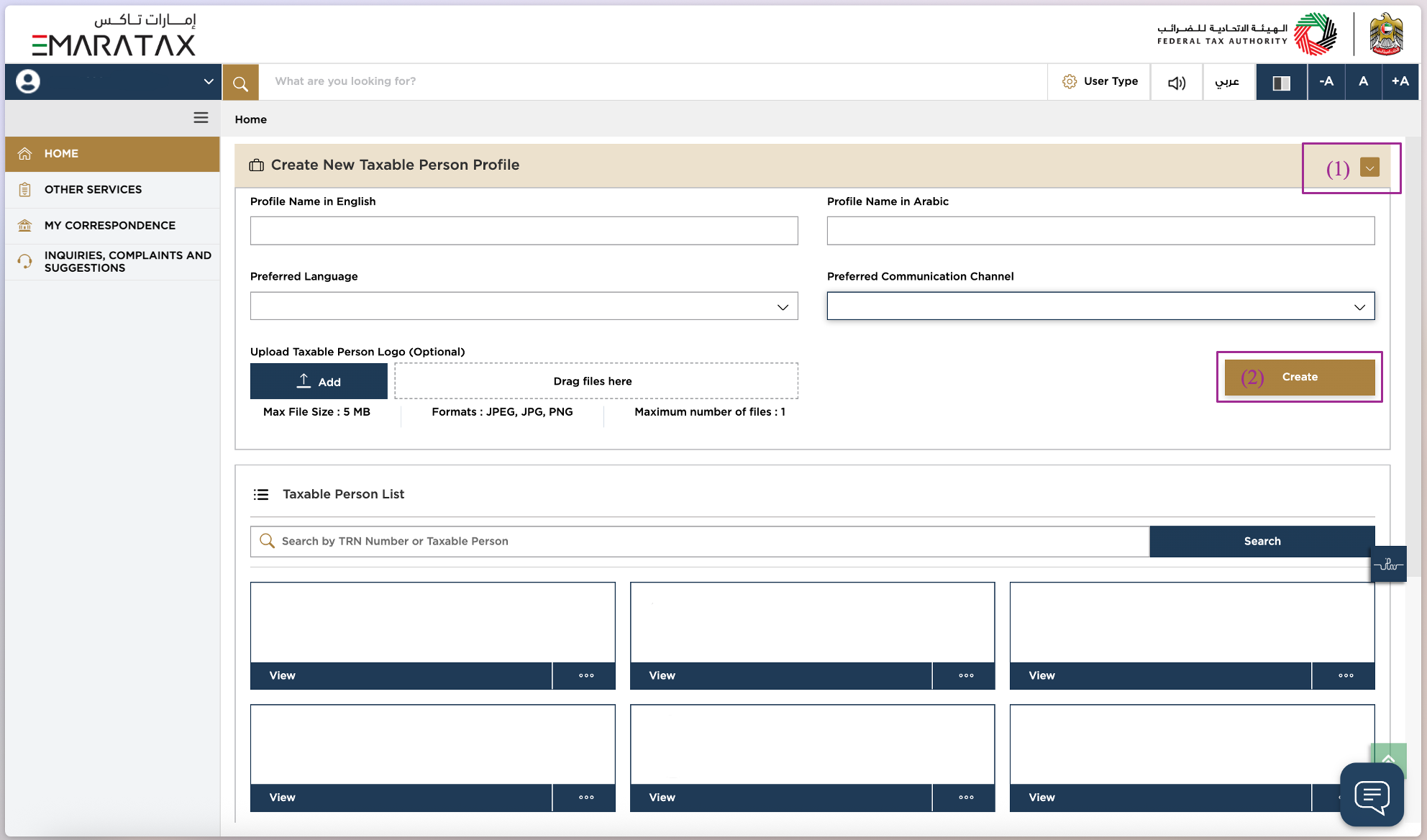Click the search magnifier icon in top bar
1427x840 pixels.
(240, 83)
